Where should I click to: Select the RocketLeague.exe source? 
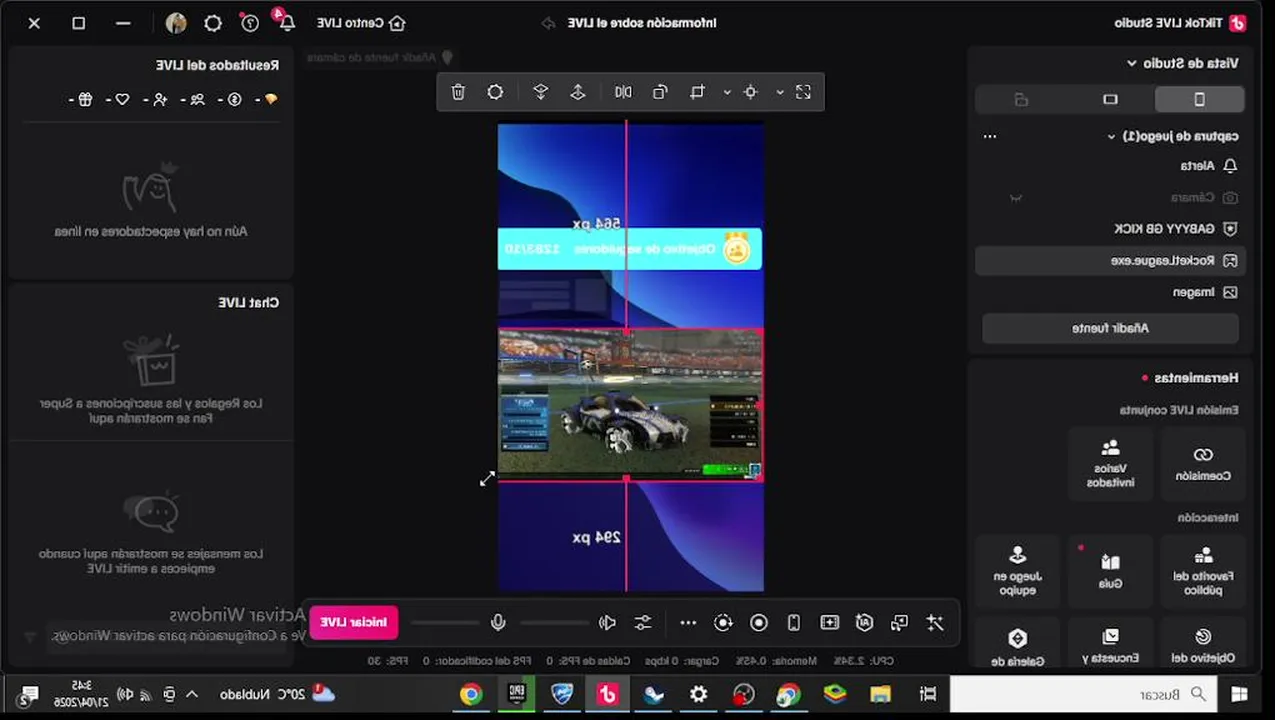coord(1110,261)
